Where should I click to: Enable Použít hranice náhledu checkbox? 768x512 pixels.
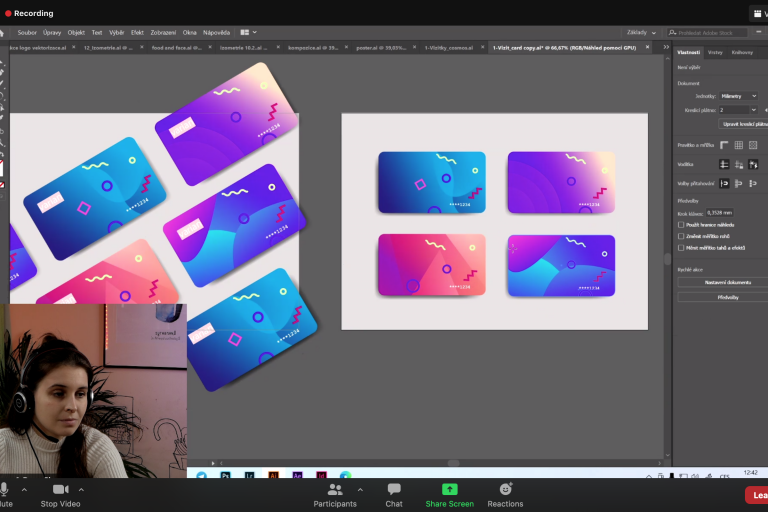click(x=681, y=225)
